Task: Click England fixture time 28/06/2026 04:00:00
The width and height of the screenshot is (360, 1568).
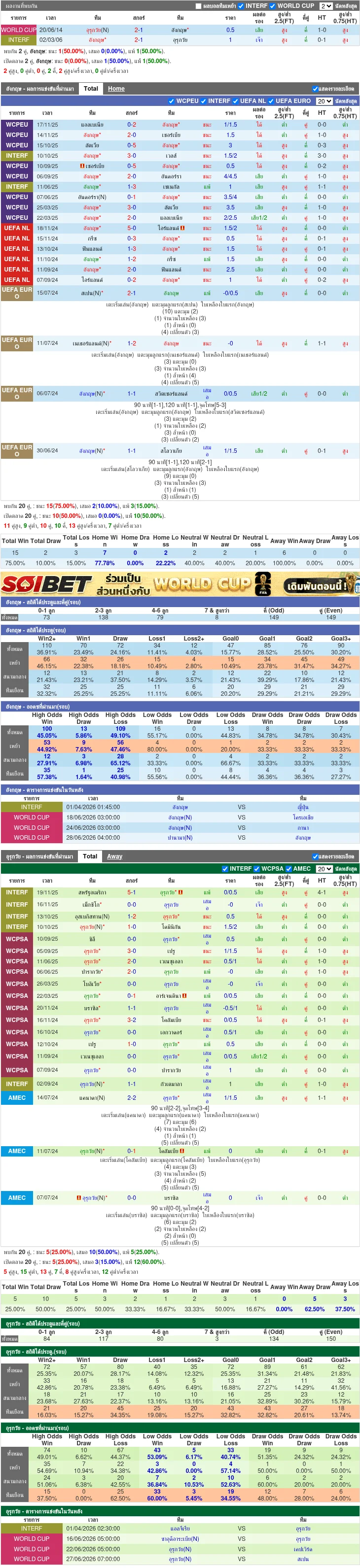Action: click(93, 838)
